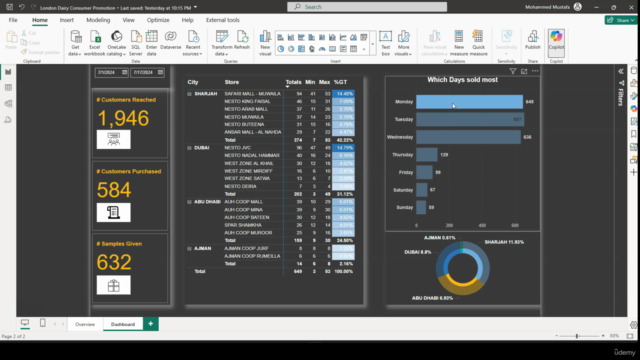Add a Text box
The image size is (640, 360).
tap(385, 42)
